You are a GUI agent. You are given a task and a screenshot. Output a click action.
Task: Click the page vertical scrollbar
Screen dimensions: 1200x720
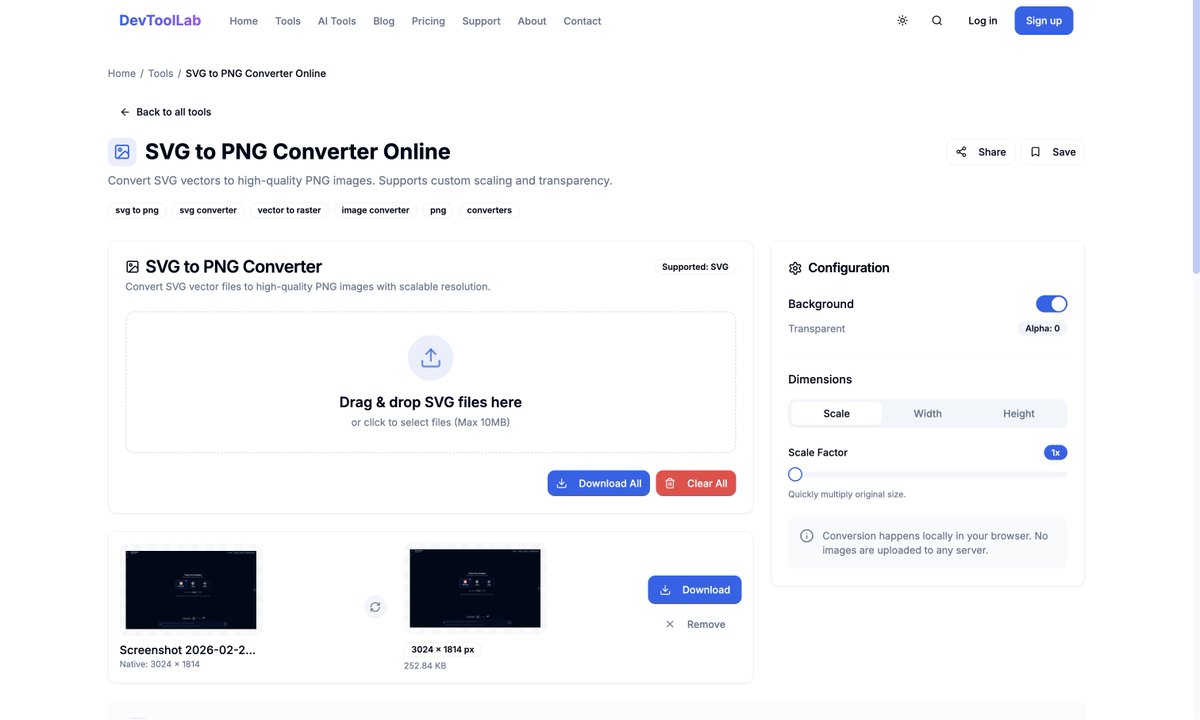coord(1196,136)
